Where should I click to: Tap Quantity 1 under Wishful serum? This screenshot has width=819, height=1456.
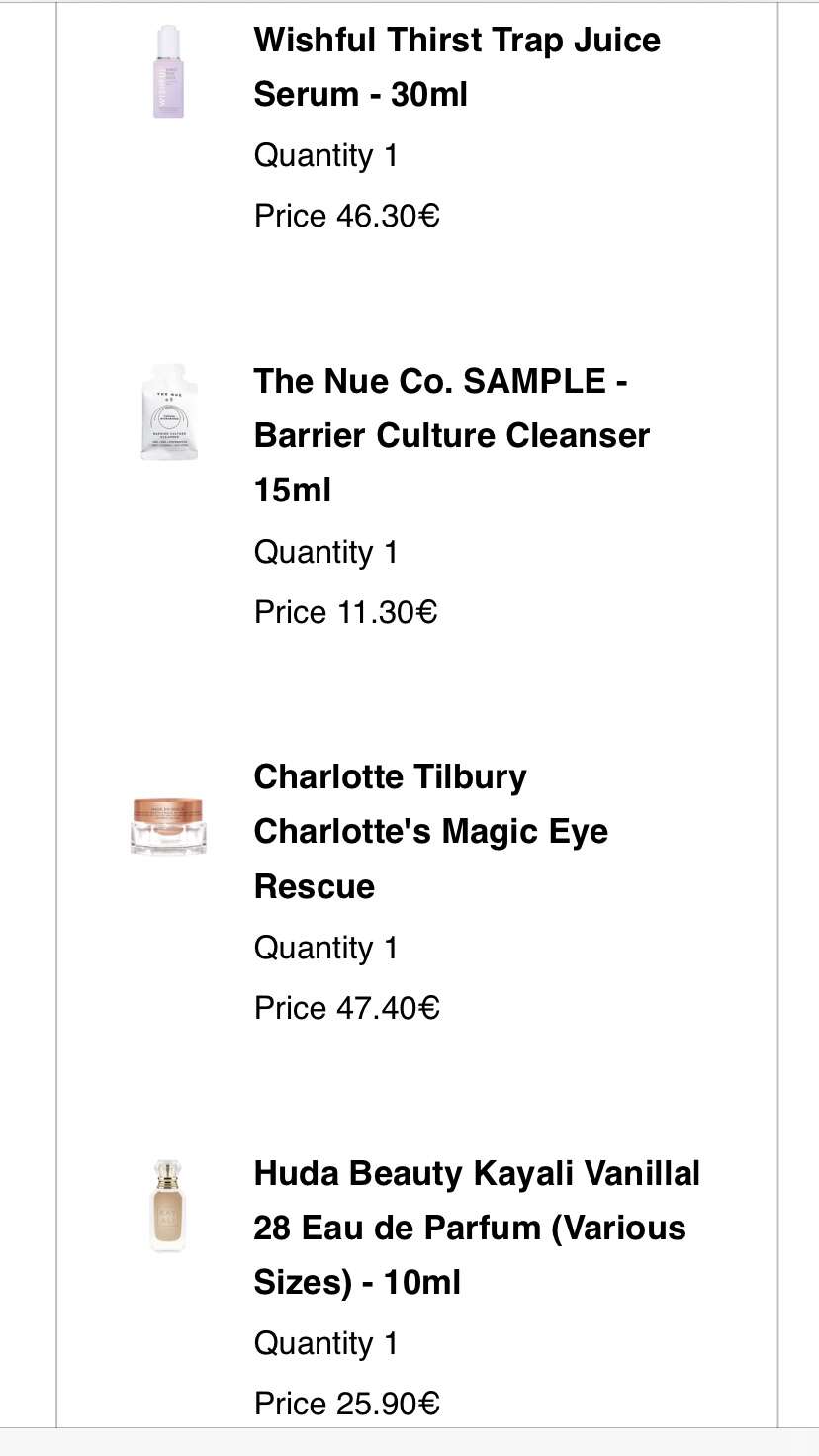(x=325, y=156)
